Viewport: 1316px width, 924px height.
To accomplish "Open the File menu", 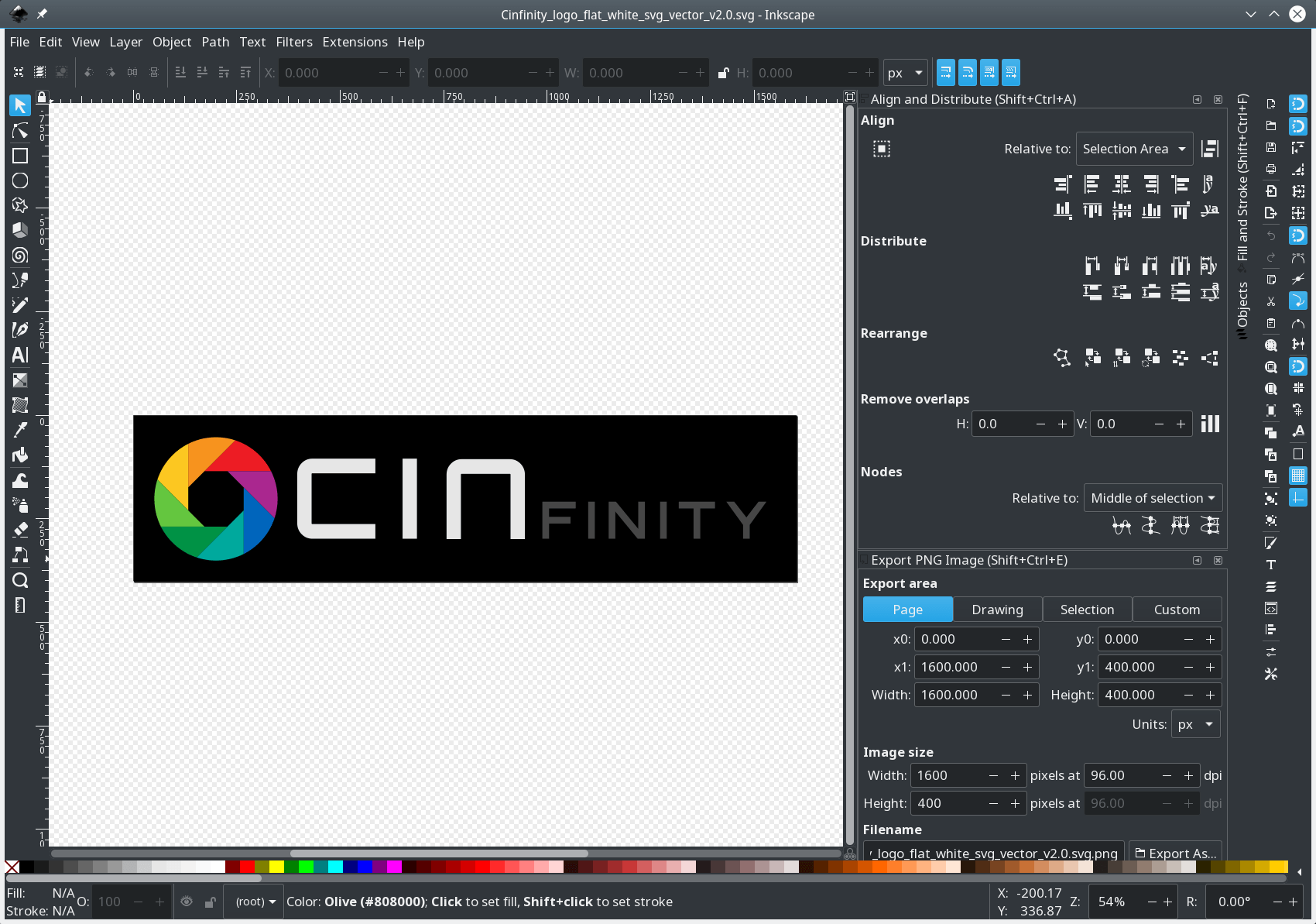I will pos(19,42).
